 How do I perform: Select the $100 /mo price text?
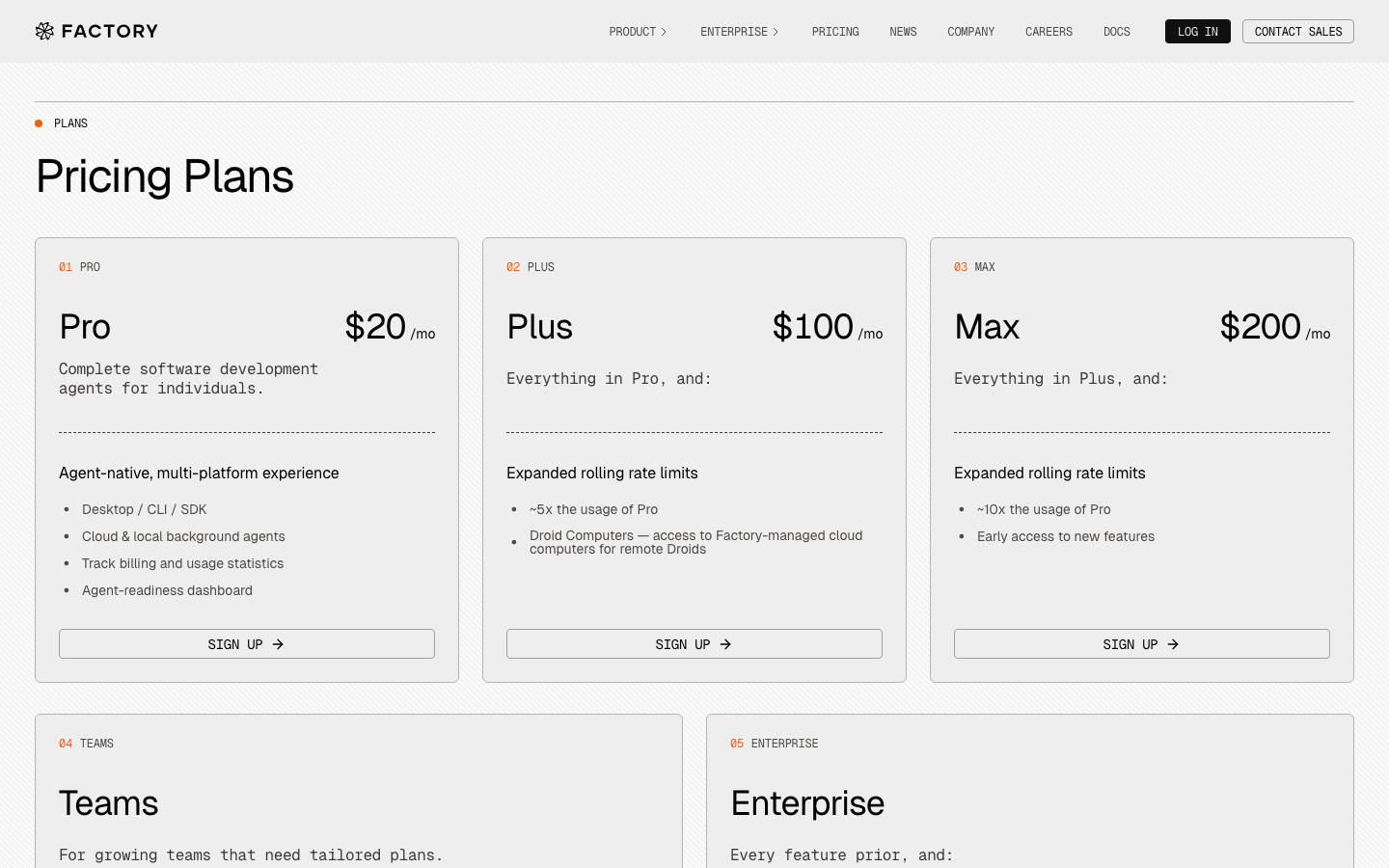pyautogui.click(x=828, y=327)
